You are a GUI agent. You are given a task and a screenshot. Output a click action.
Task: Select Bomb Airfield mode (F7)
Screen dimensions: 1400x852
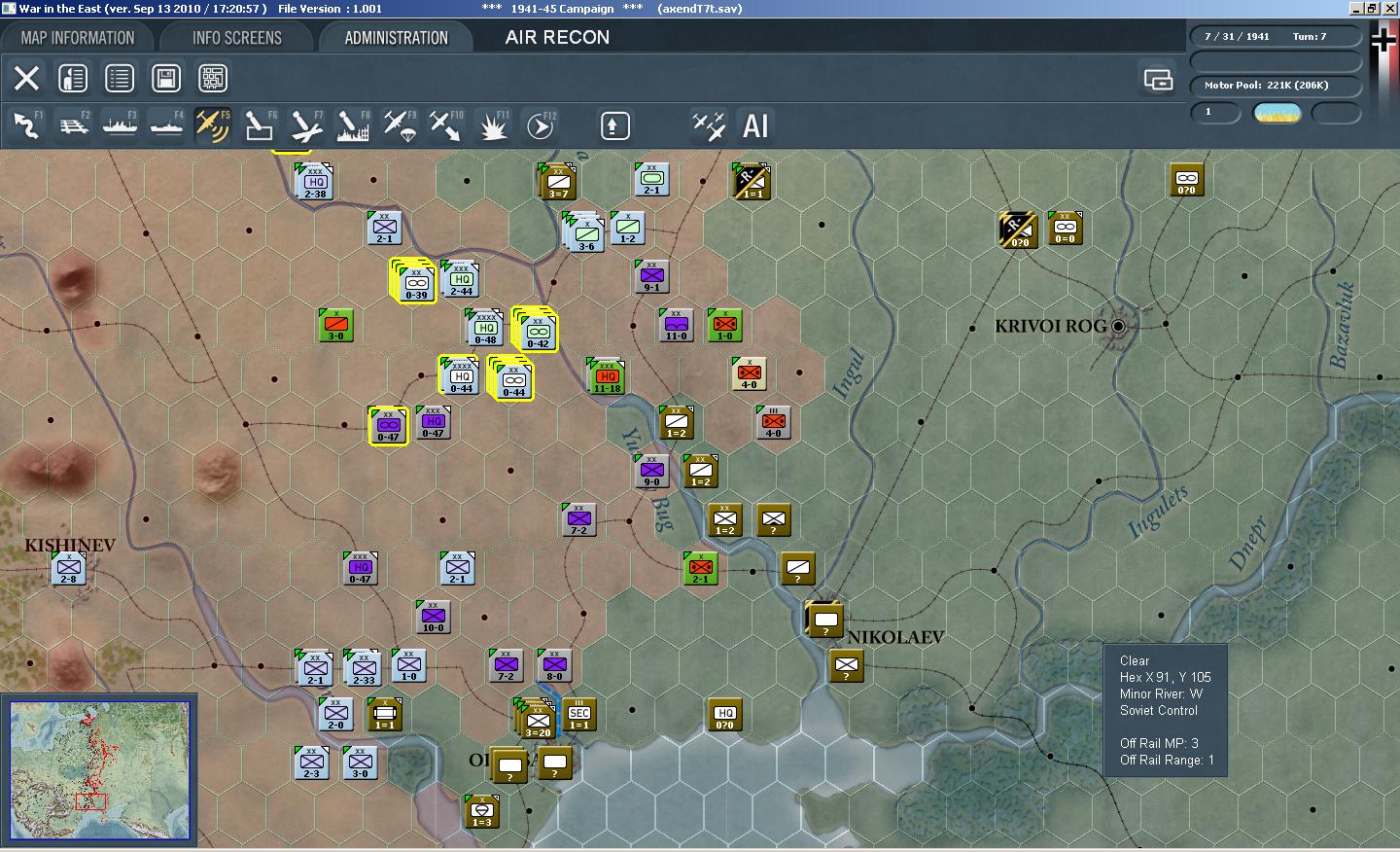[306, 125]
